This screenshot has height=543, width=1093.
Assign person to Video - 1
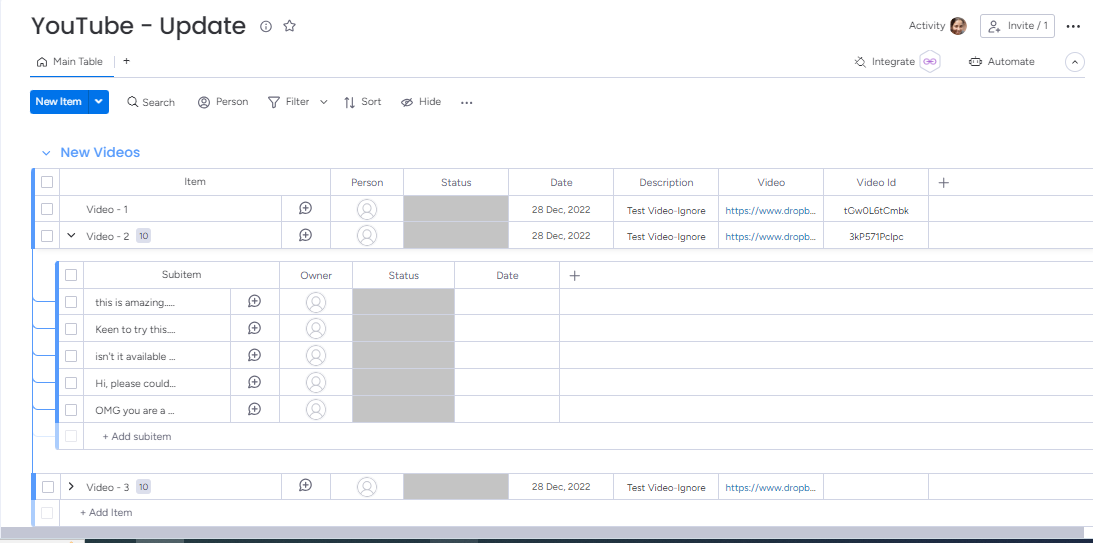(x=367, y=209)
